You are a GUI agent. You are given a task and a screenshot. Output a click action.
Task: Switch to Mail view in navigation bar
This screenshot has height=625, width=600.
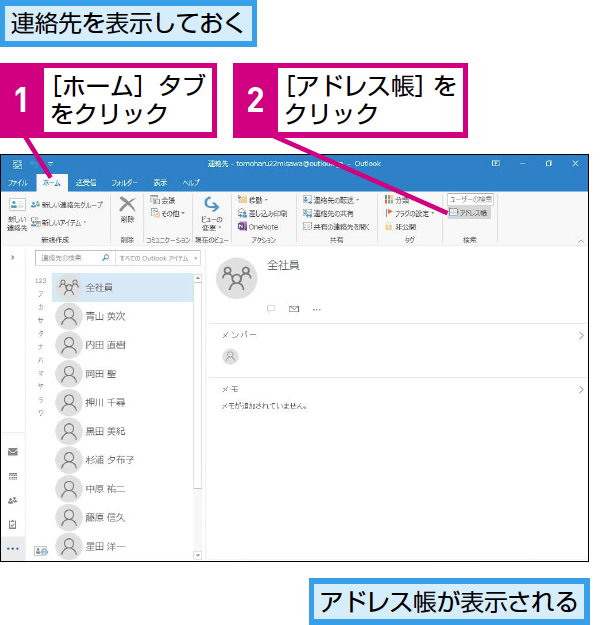(13, 452)
